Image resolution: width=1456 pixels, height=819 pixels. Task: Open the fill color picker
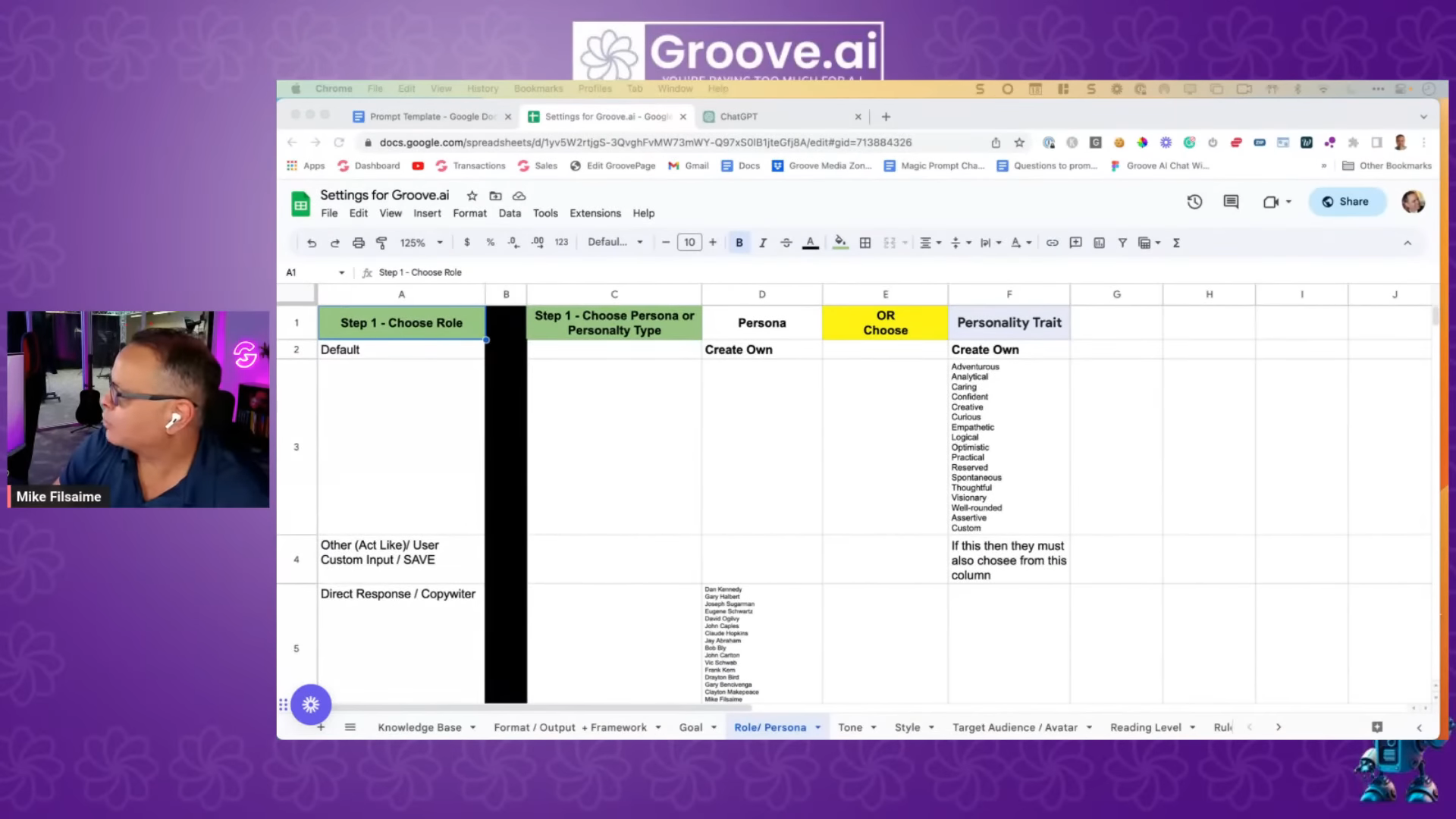840,243
